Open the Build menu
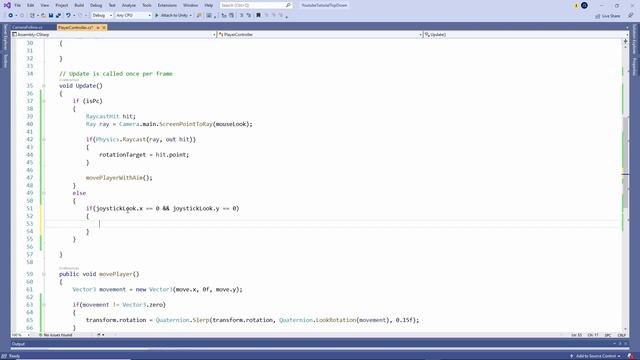This screenshot has width=640, height=360. point(79,5)
